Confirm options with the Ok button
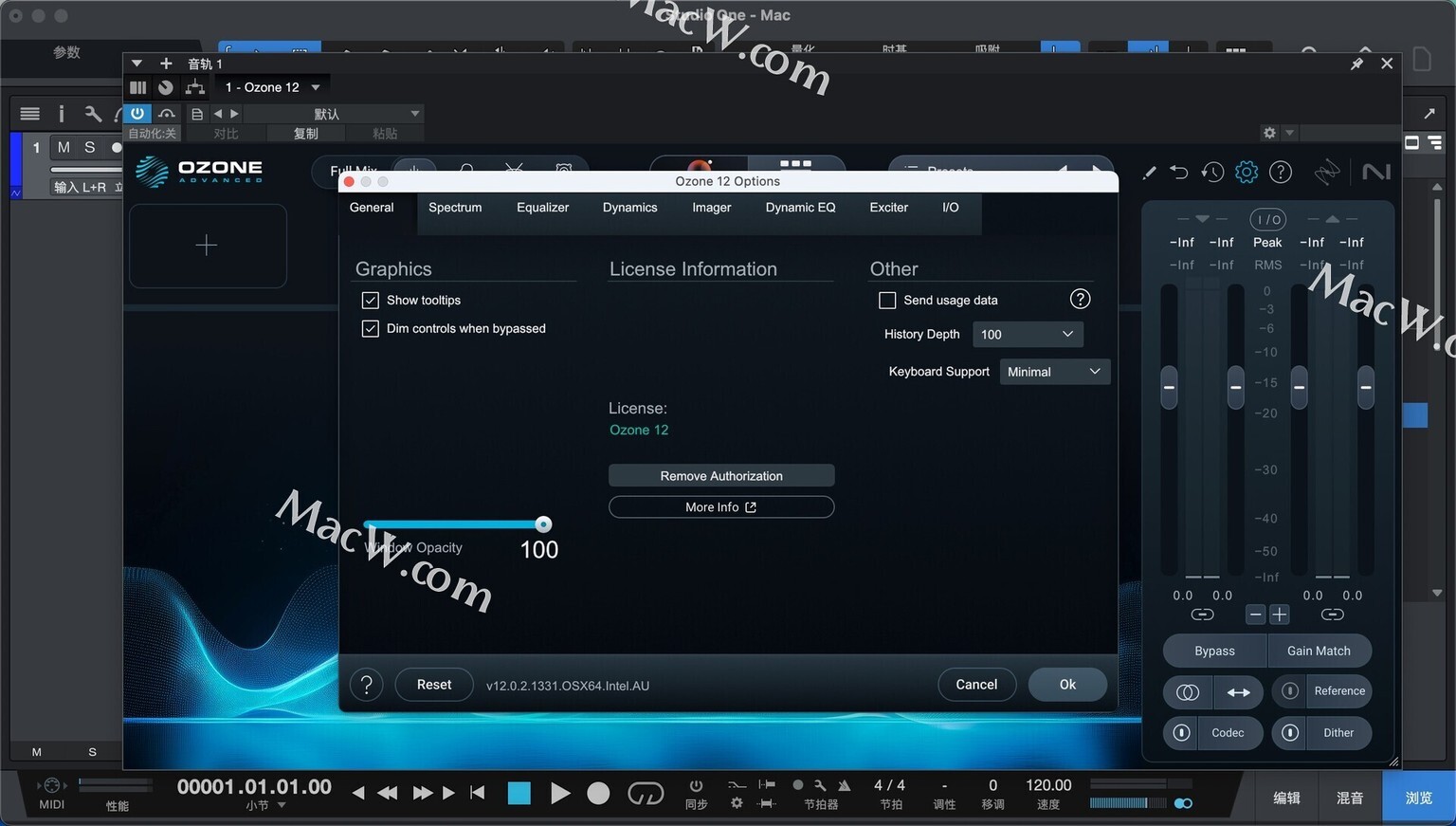1456x826 pixels. [1067, 685]
